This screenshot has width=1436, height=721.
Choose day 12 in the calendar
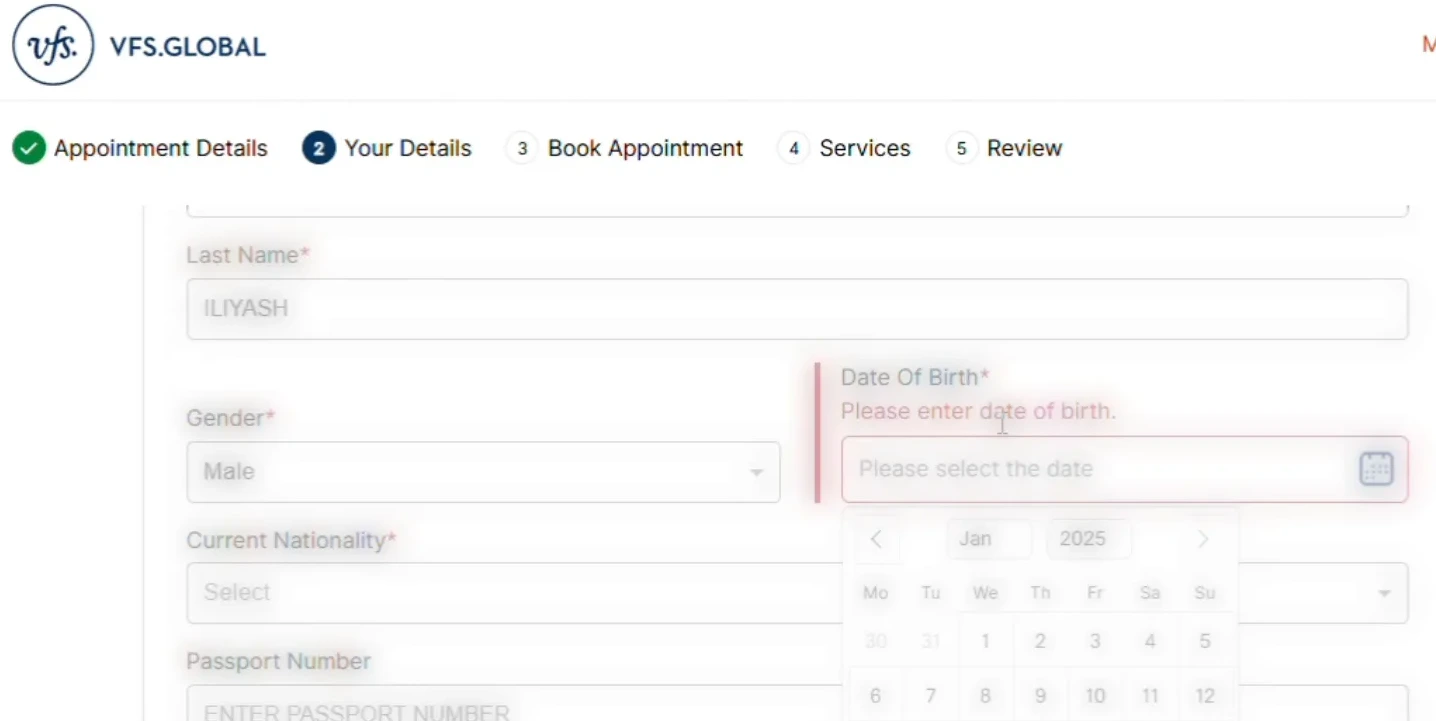point(1205,696)
